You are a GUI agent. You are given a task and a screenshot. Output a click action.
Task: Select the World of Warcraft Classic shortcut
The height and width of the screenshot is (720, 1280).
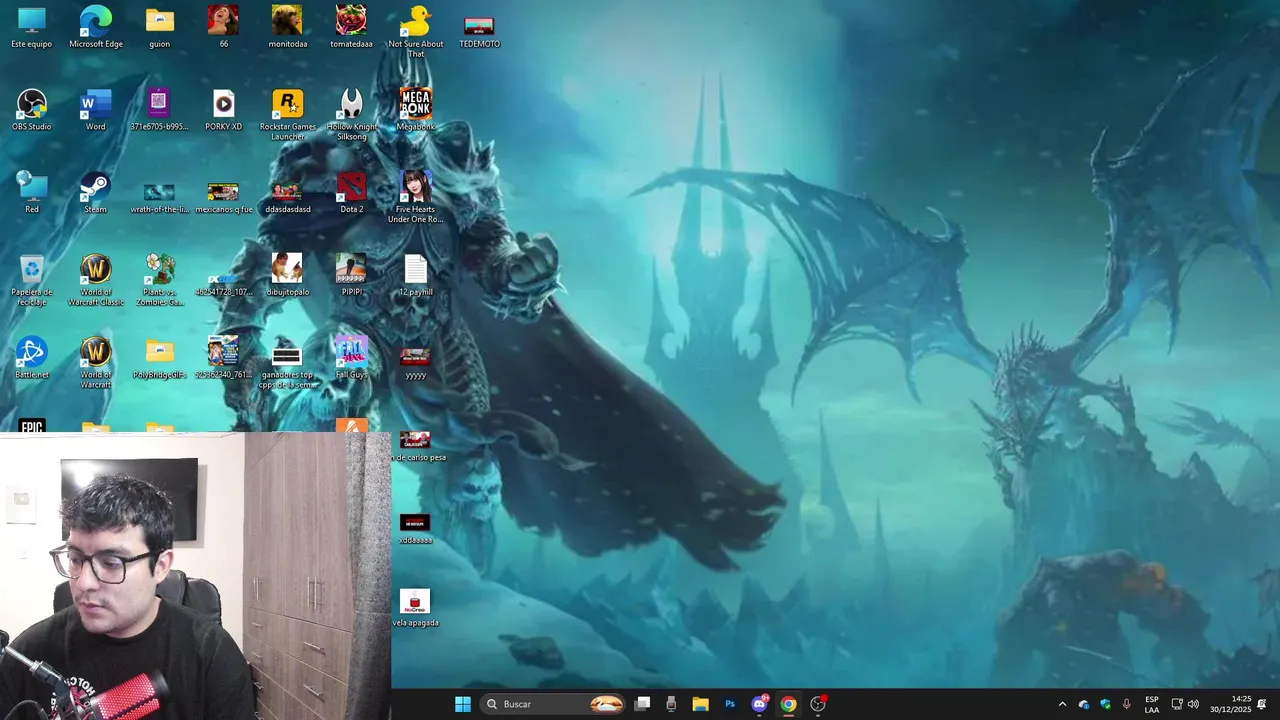tap(96, 280)
